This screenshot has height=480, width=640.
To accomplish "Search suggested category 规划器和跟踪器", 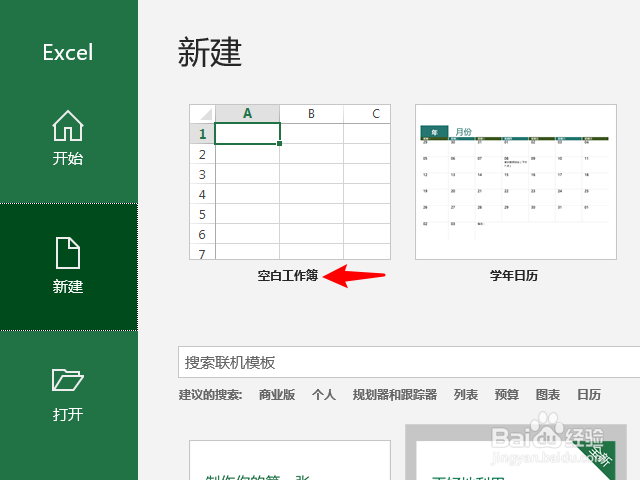I will 395,395.
